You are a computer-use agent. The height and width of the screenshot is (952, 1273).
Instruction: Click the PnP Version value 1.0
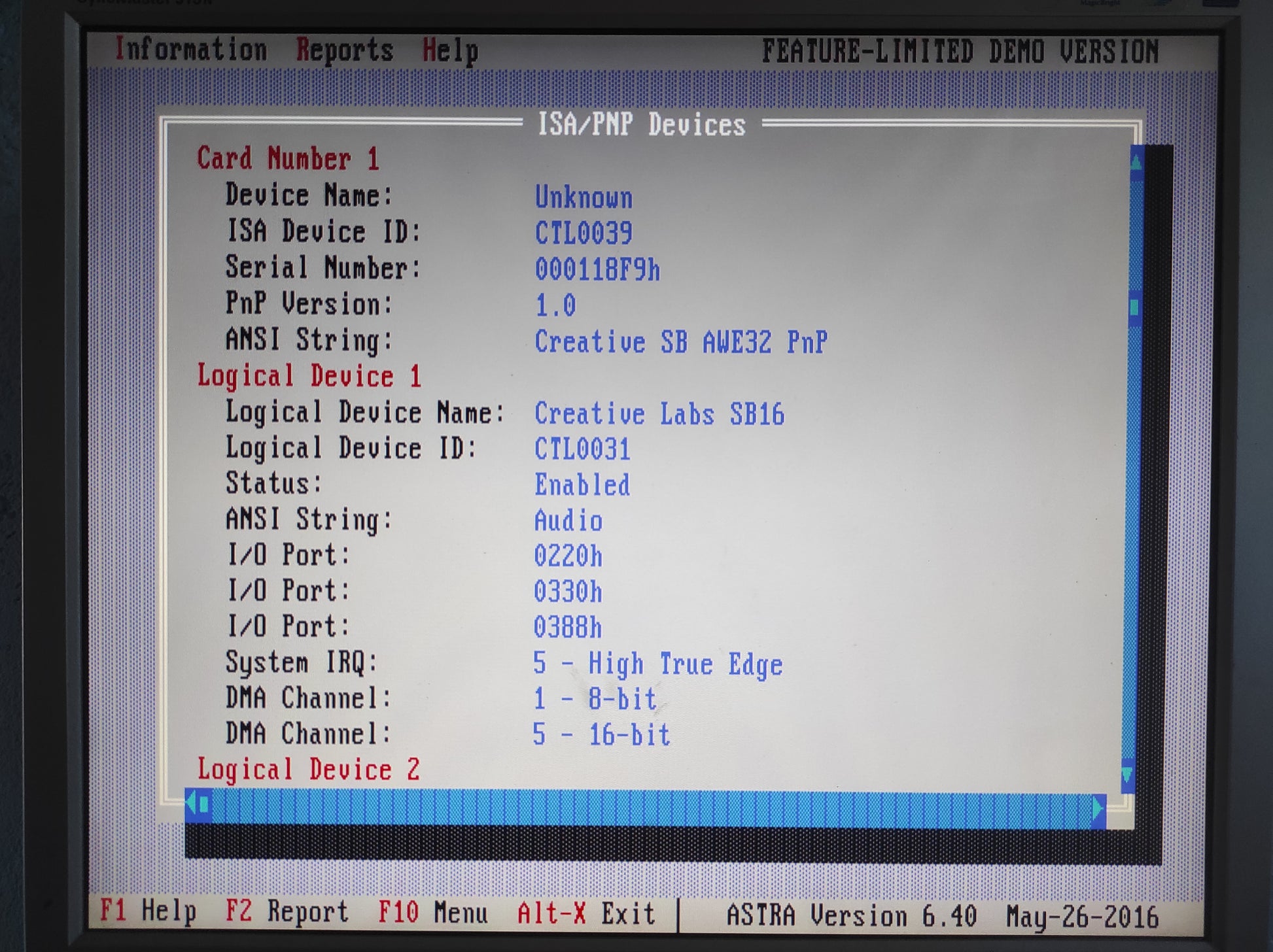click(x=555, y=305)
